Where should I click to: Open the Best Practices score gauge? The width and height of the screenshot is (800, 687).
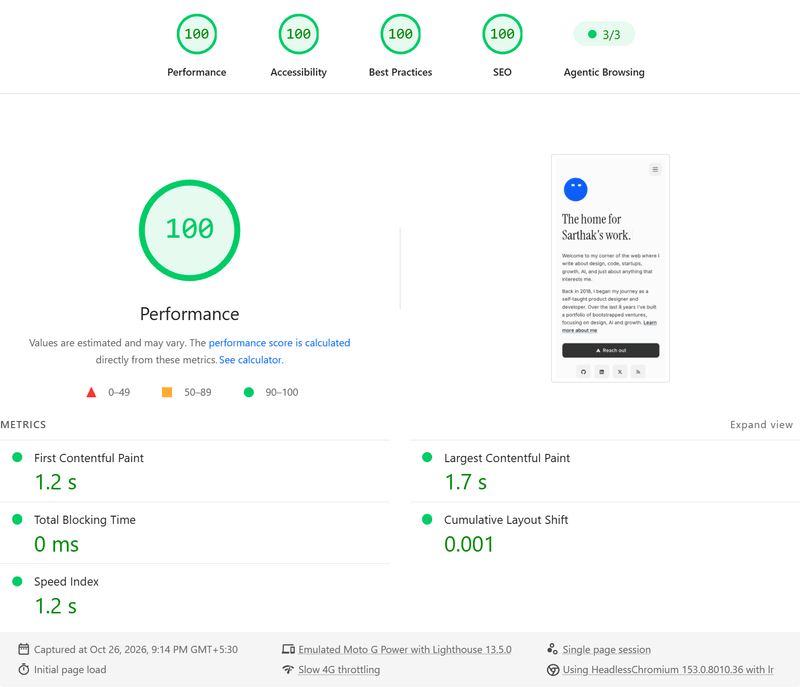(x=401, y=34)
